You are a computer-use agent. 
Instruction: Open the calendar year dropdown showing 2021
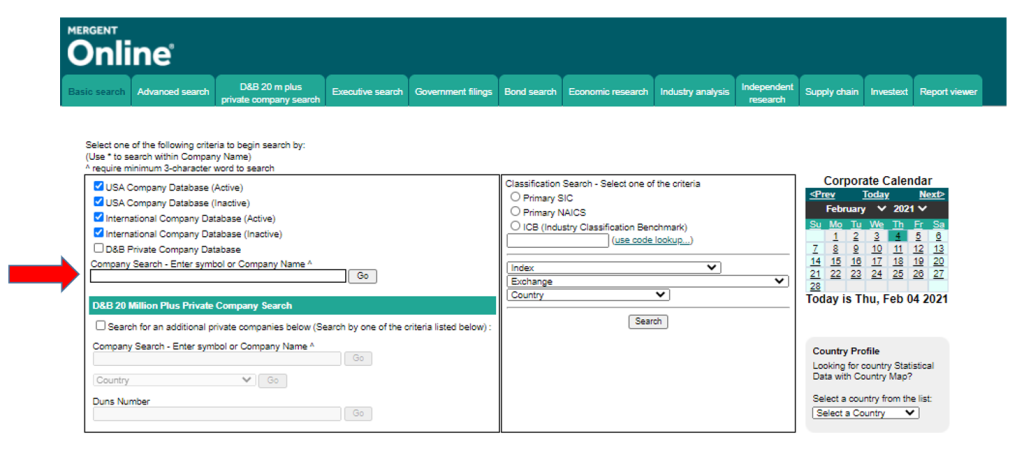912,209
